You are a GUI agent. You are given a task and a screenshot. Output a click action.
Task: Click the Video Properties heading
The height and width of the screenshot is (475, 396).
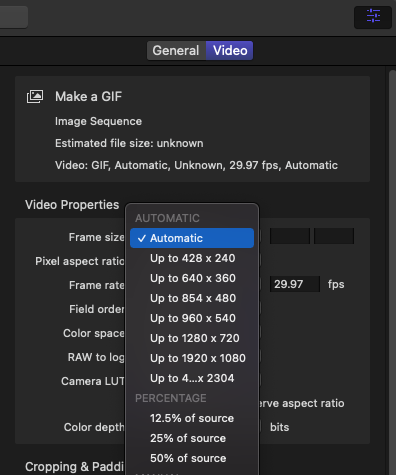coord(72,205)
